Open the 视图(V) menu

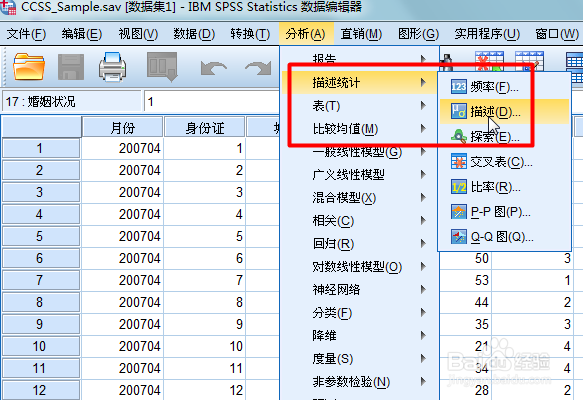pos(138,34)
